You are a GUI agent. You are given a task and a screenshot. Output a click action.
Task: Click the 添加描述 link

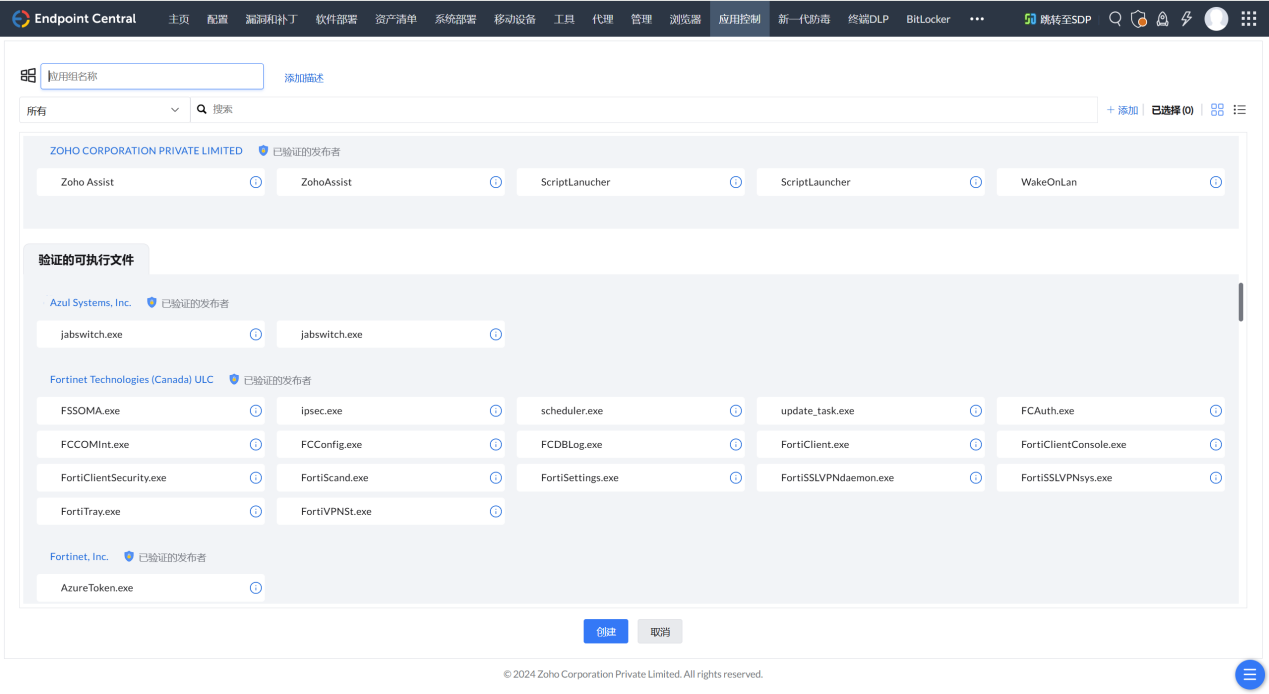pos(304,78)
